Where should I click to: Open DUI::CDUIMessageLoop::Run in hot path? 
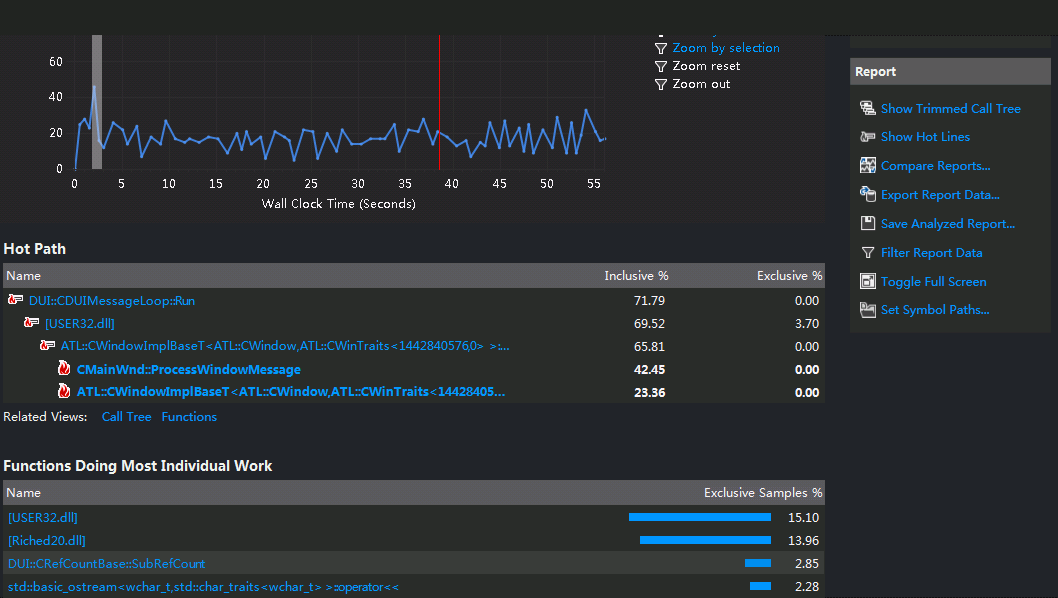point(111,300)
